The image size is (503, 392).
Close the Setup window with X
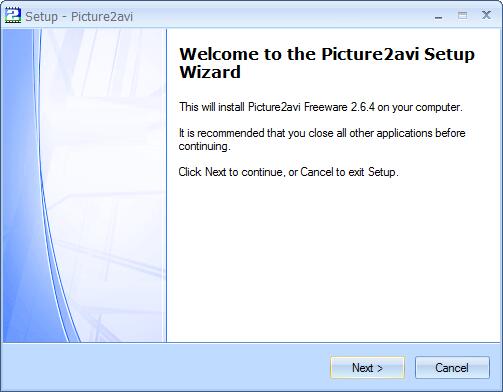(486, 15)
